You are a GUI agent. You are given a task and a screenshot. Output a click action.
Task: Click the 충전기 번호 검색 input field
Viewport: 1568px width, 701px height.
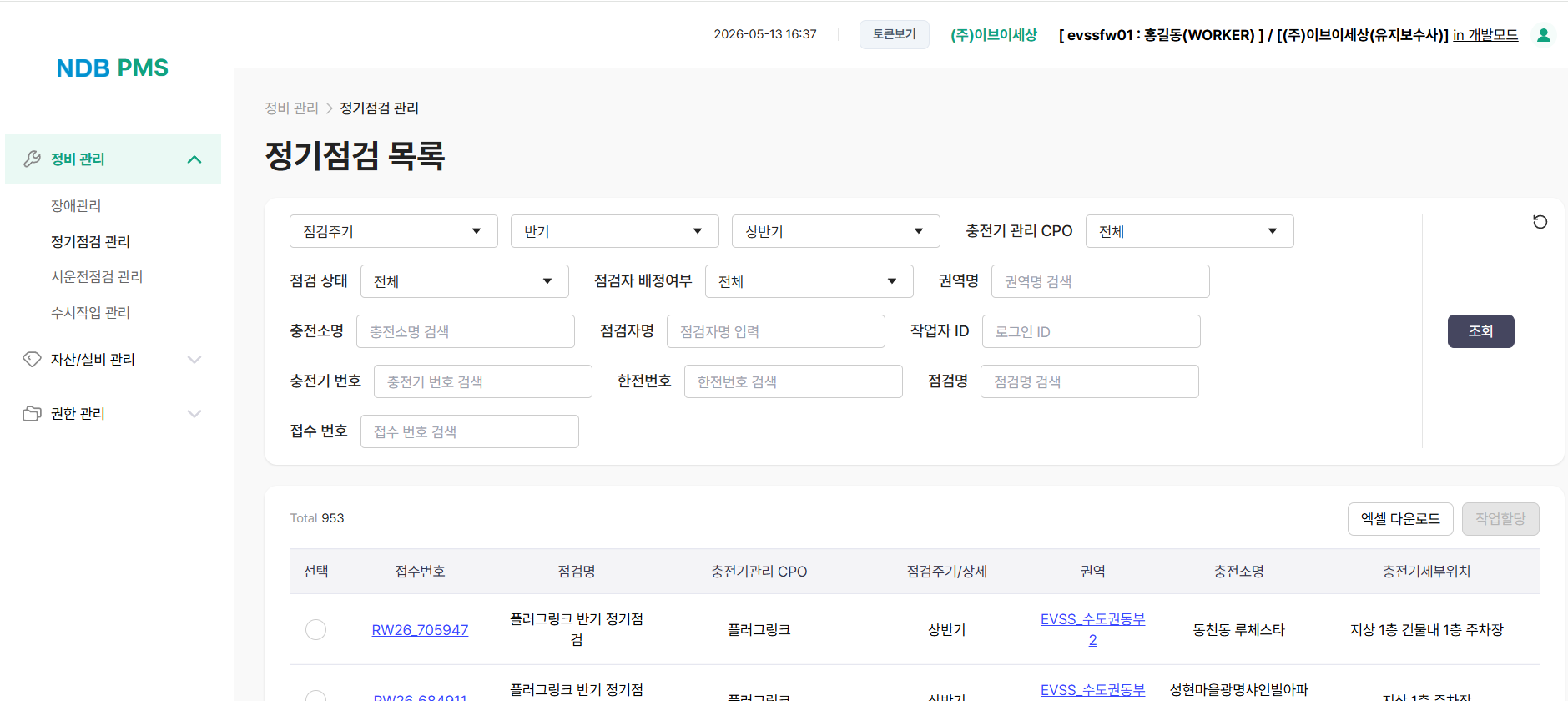coord(482,381)
